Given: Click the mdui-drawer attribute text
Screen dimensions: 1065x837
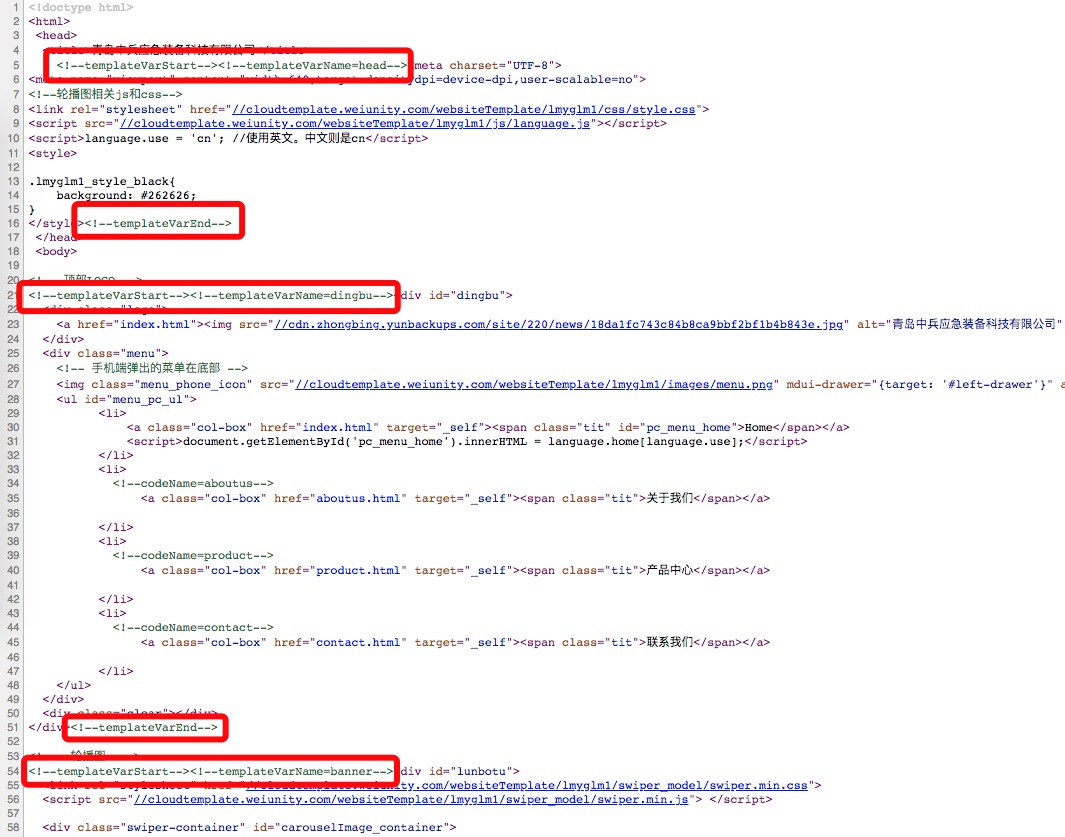Looking at the screenshot, I should coord(920,385).
